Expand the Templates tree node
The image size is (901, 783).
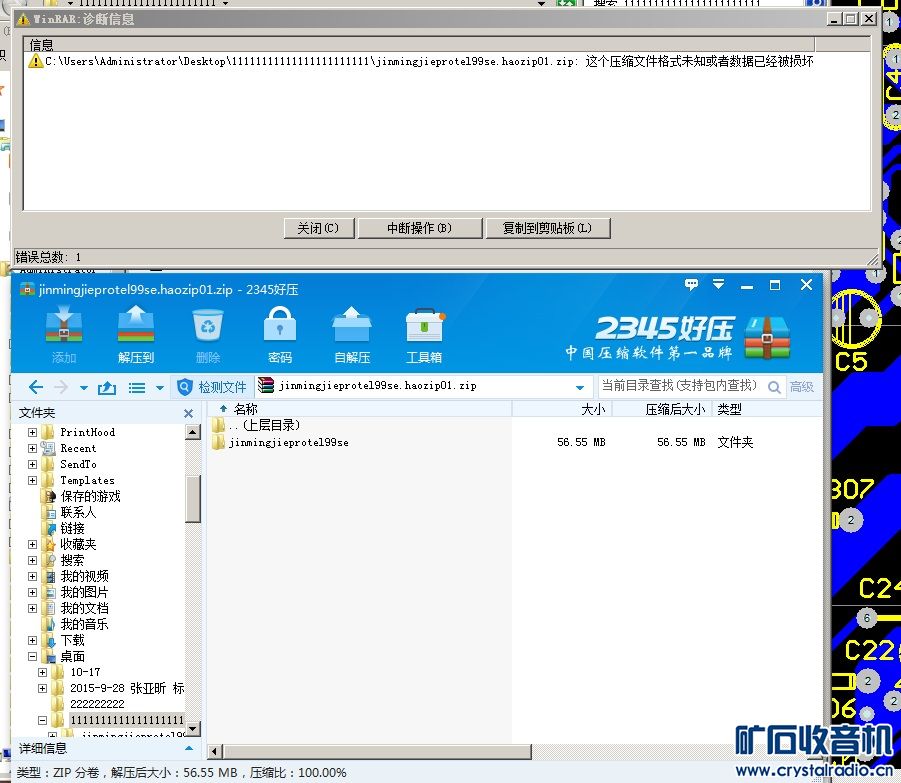pos(33,480)
